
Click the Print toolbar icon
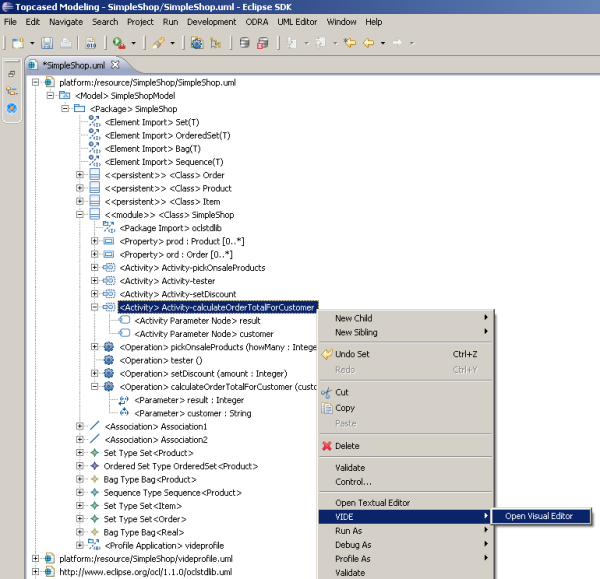[66, 43]
